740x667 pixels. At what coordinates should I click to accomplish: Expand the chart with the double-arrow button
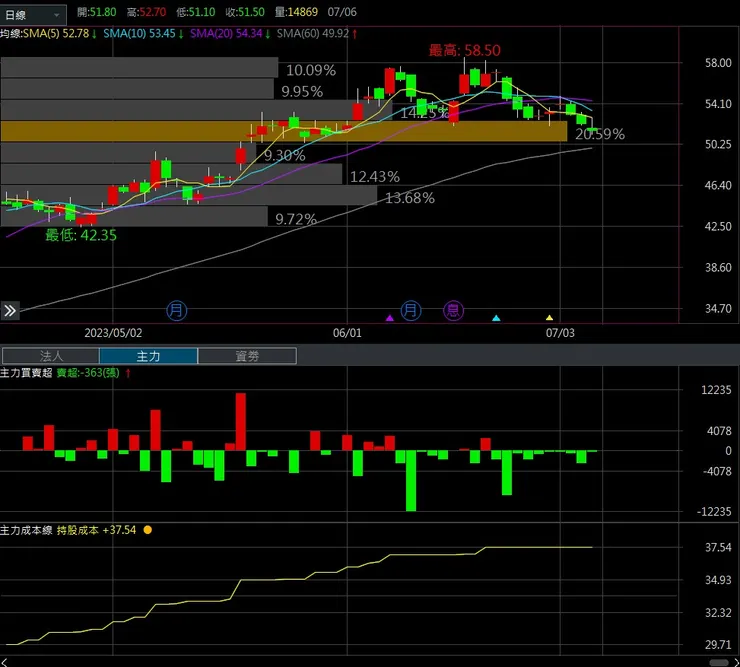[10, 311]
